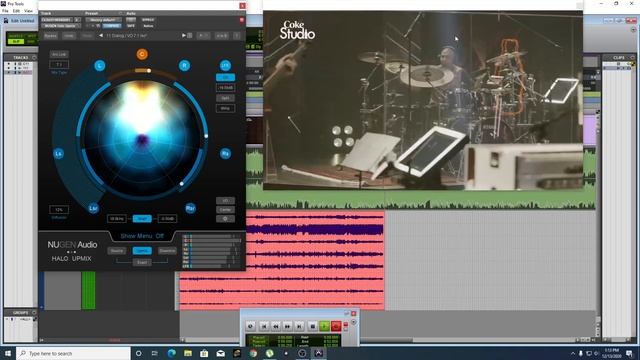Click the Rewind button in the transport
Viewport: 640px width, 360px height.
click(276, 326)
